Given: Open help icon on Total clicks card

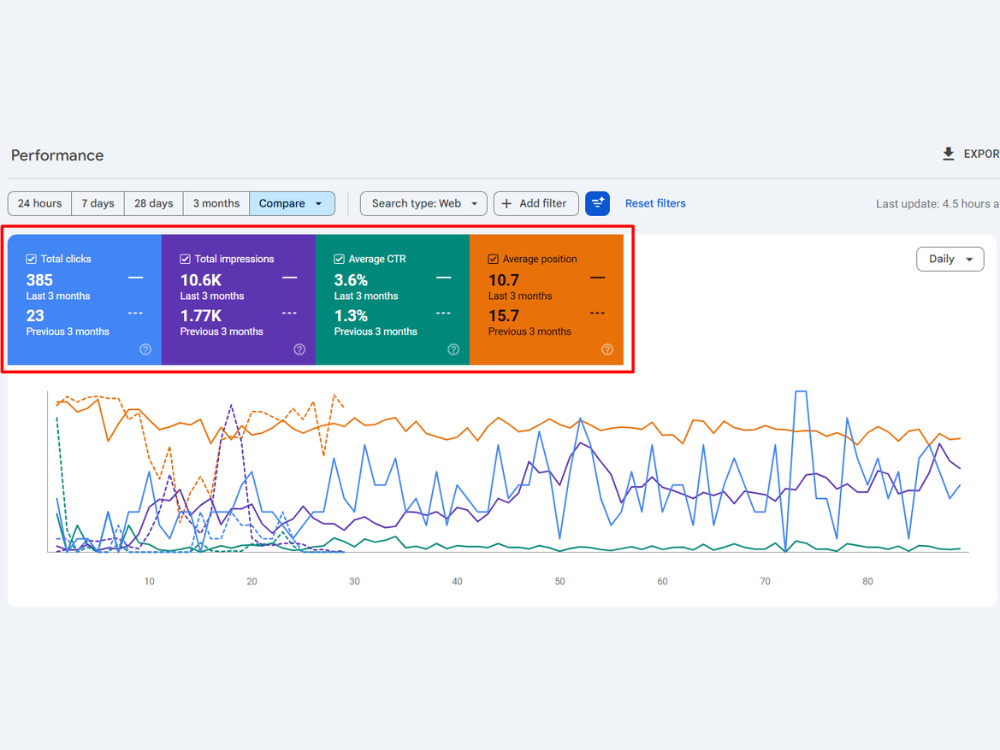Looking at the screenshot, I should point(145,349).
